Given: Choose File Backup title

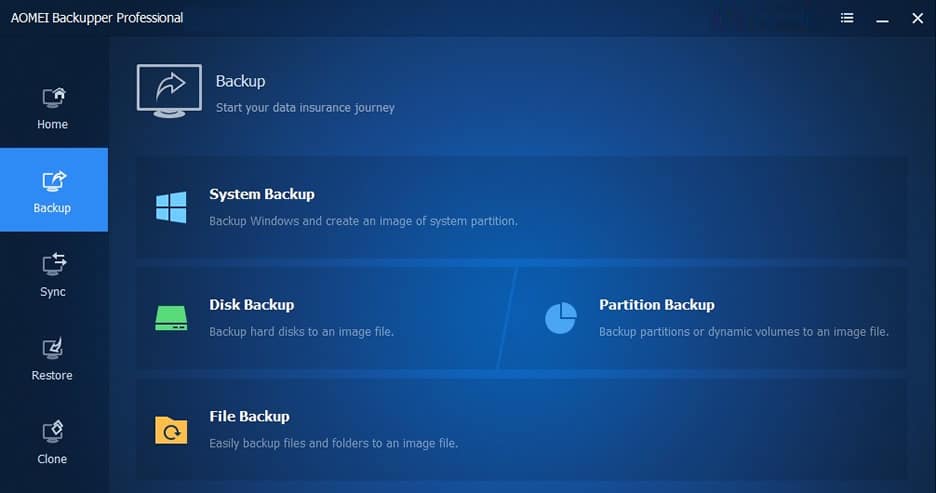Looking at the screenshot, I should 249,416.
